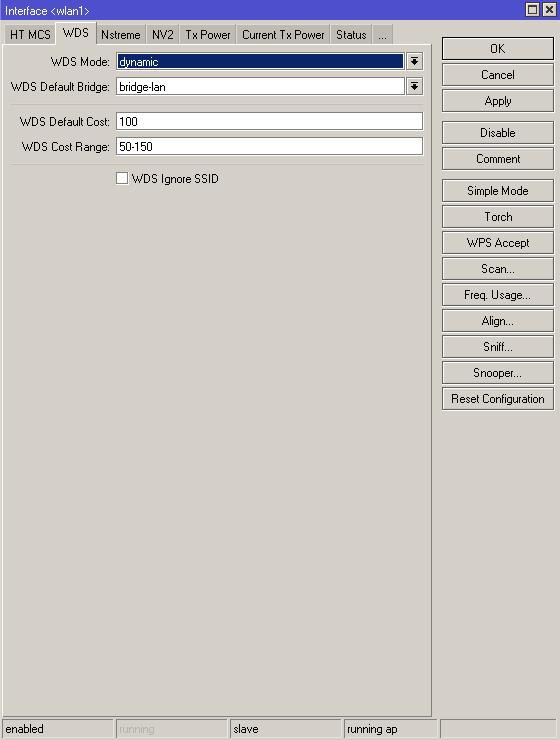
Task: Maximize the Interface wlan1 window
Action: [532, 9]
